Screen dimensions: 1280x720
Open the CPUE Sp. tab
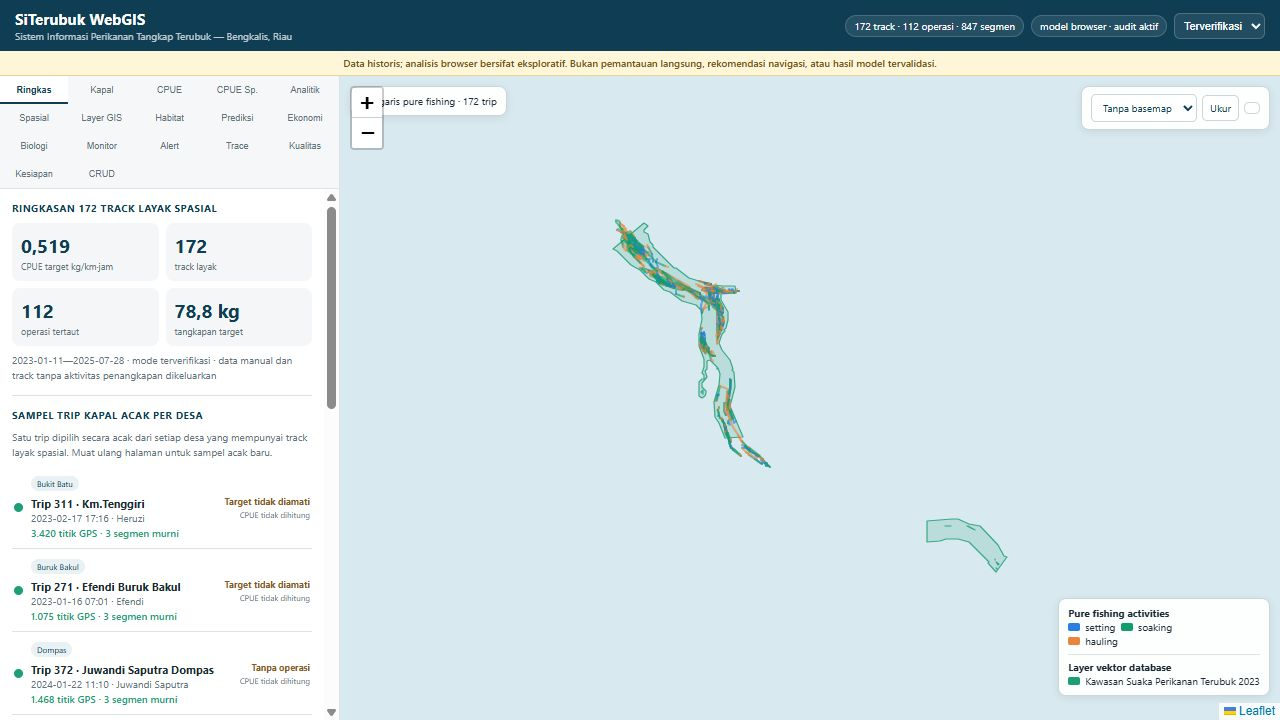click(x=237, y=90)
